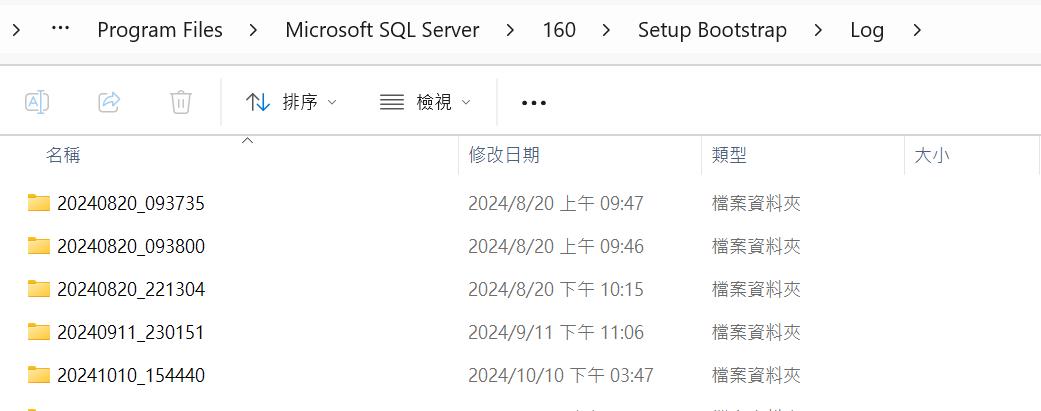Image resolution: width=1041 pixels, height=411 pixels.
Task: Click the 160 breadcrumb segment
Action: pos(559,30)
